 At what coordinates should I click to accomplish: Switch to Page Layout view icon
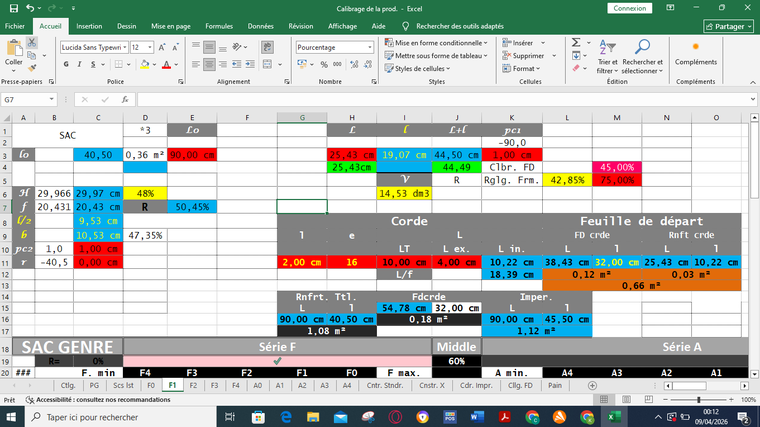coord(626,399)
